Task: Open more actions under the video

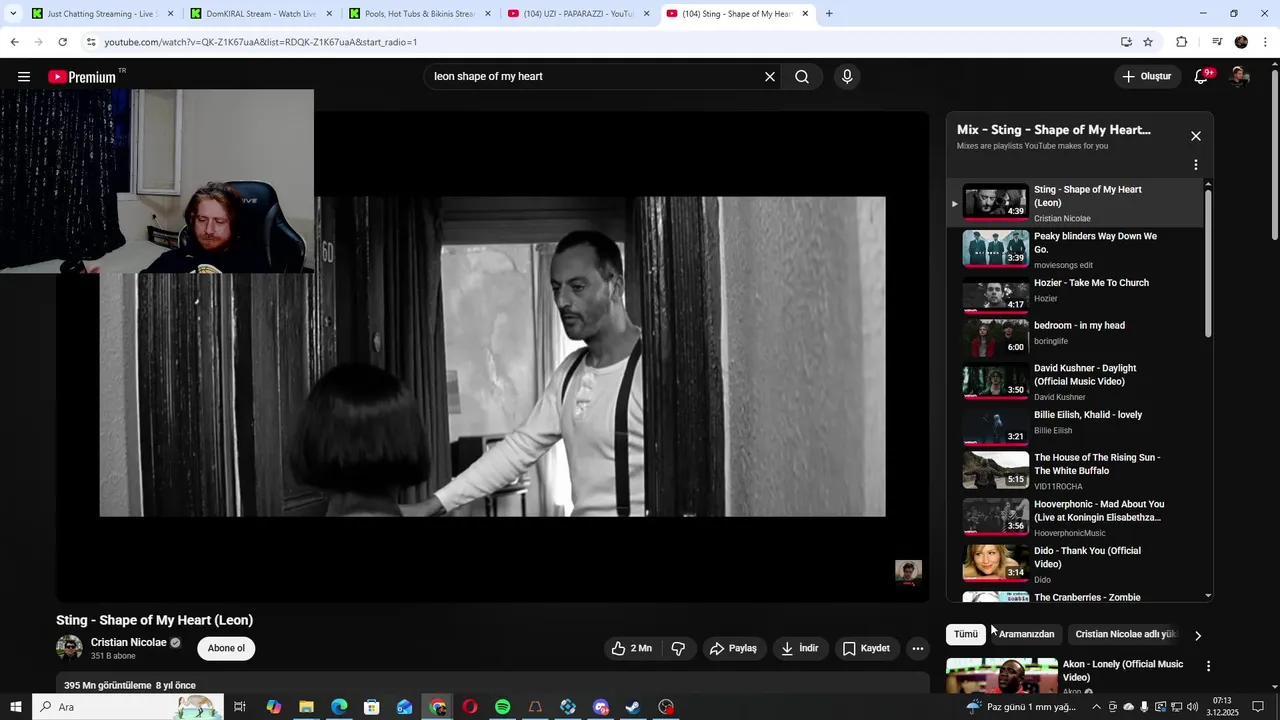Action: tap(917, 648)
